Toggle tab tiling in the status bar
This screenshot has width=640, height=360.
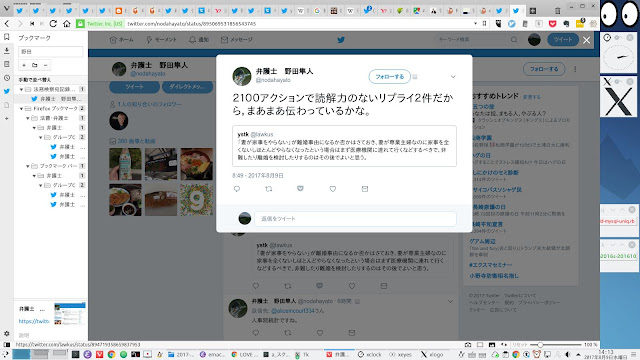point(480,345)
